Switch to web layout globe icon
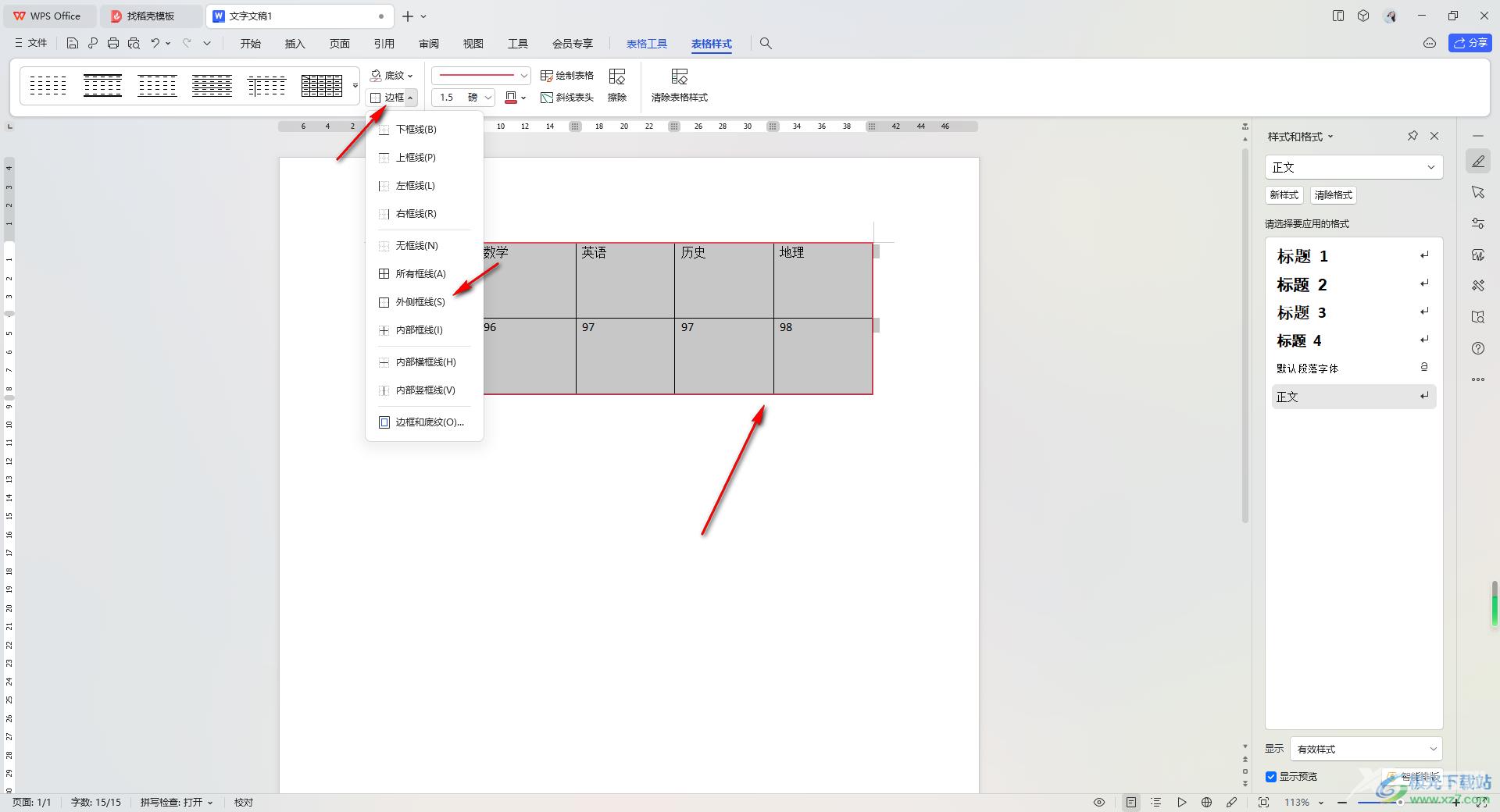The height and width of the screenshot is (812, 1500). tap(1207, 803)
